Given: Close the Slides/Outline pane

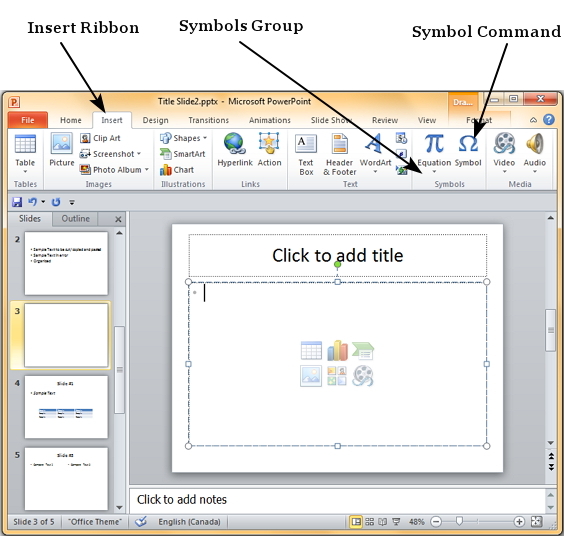Looking at the screenshot, I should [x=118, y=219].
